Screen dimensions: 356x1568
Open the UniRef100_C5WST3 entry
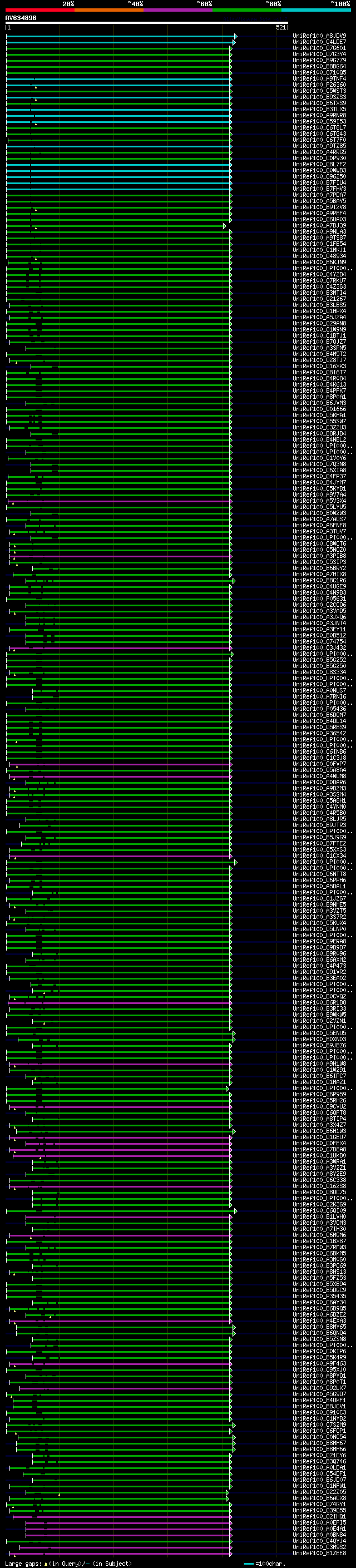pyautogui.click(x=319, y=91)
